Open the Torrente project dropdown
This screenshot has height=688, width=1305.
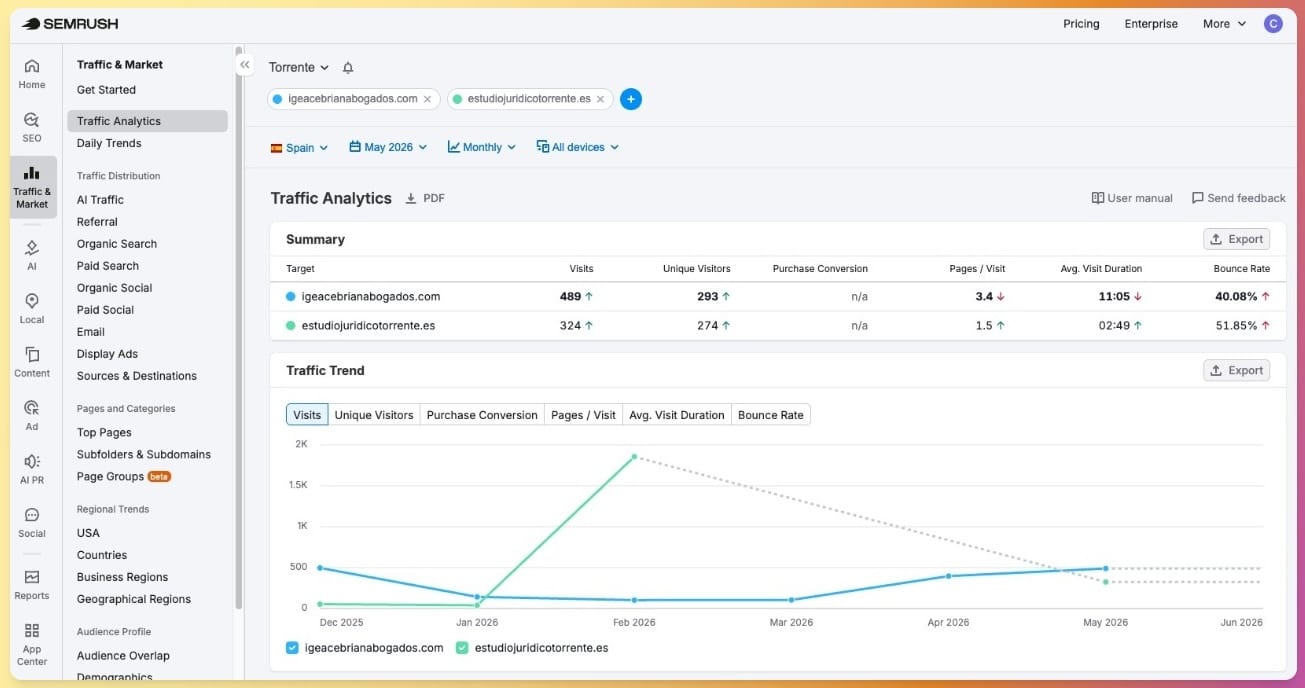click(x=298, y=68)
